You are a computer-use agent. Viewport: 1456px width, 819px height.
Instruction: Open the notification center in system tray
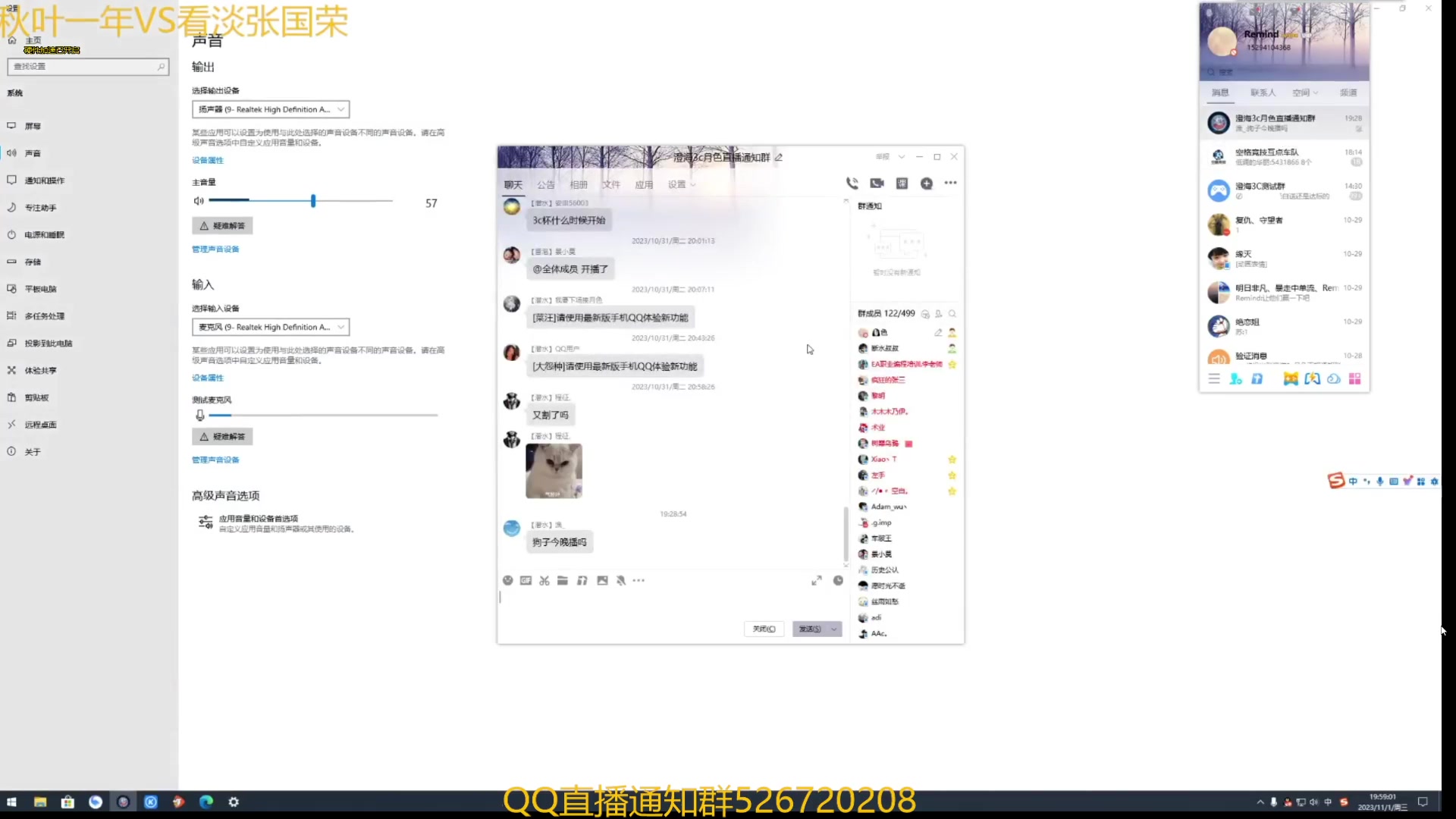1423,802
